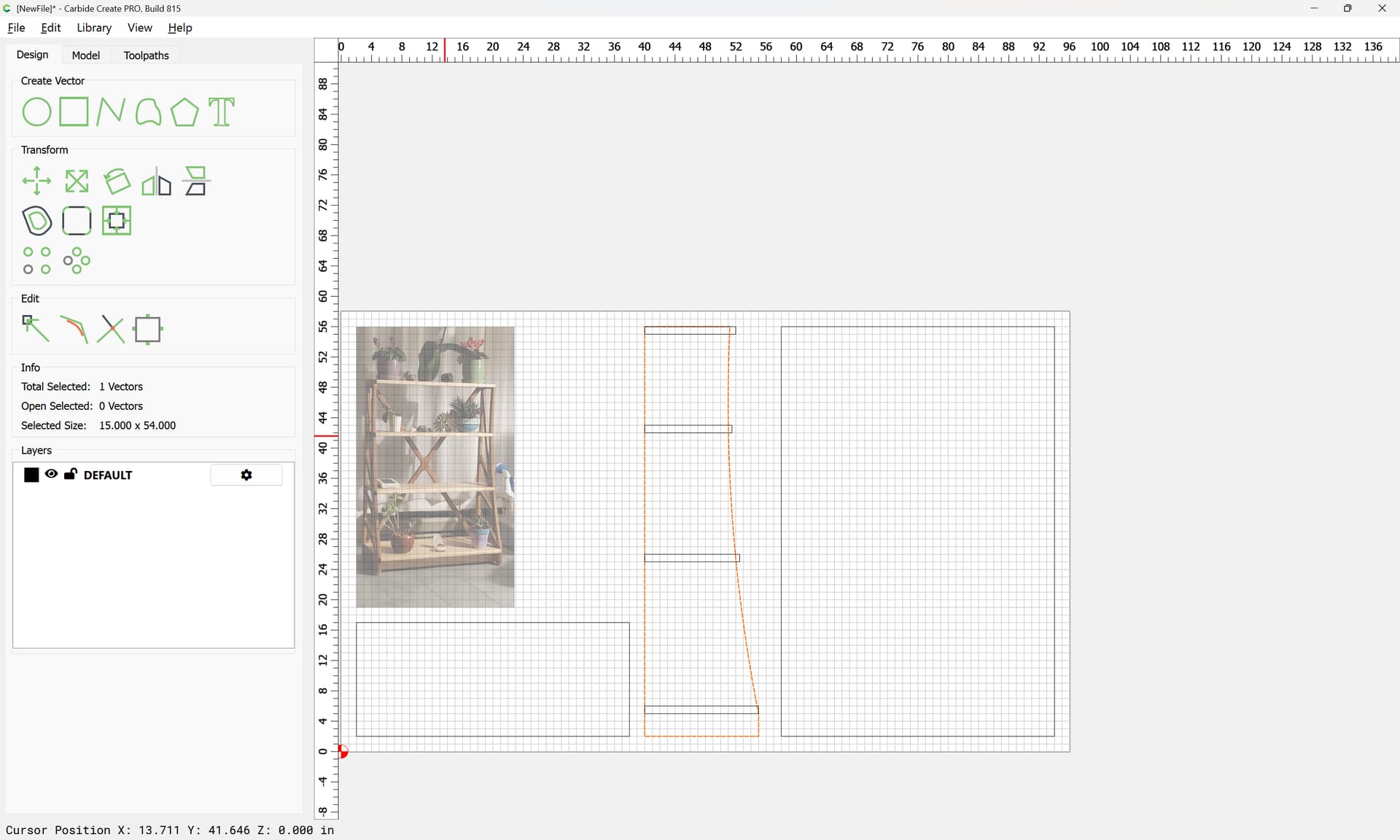Screen dimensions: 1400x840
Task: Open the Circular array tool
Action: 77,261
